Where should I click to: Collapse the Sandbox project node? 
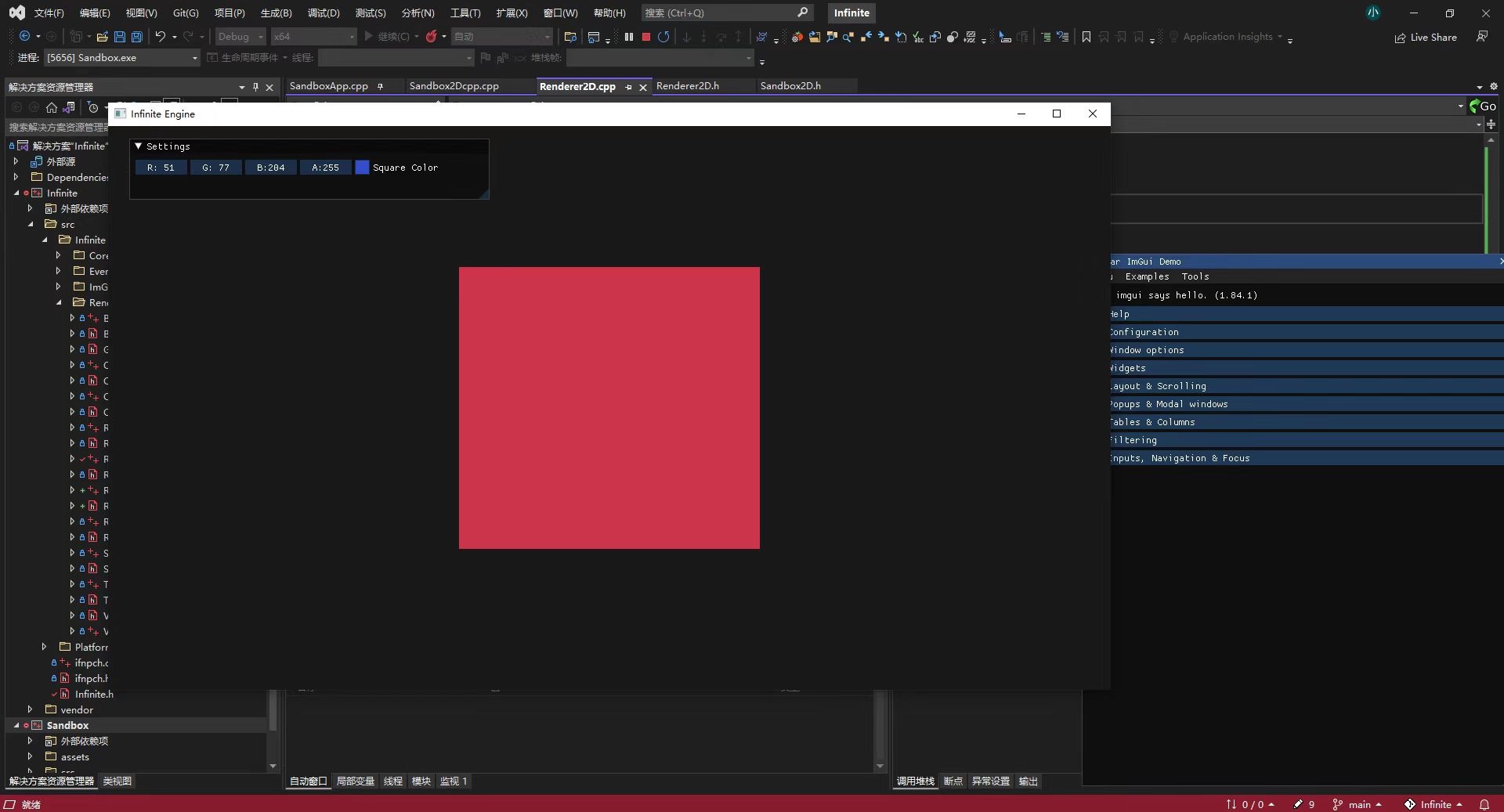pos(16,725)
